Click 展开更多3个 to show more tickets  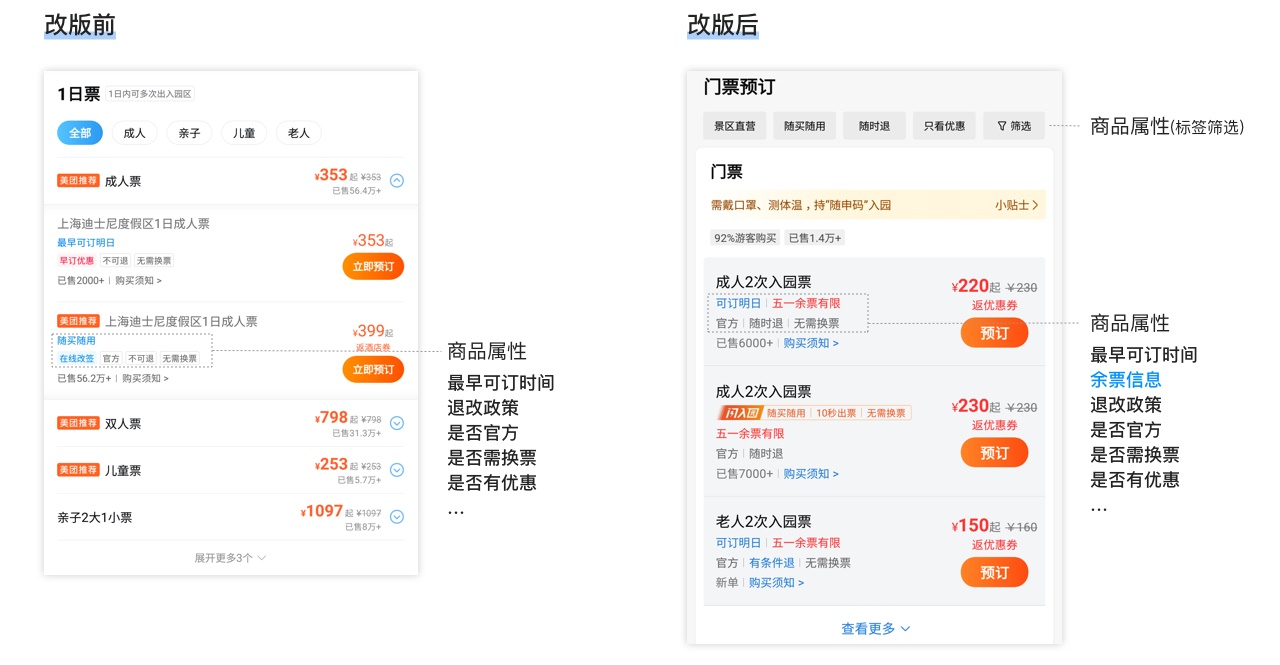point(222,558)
